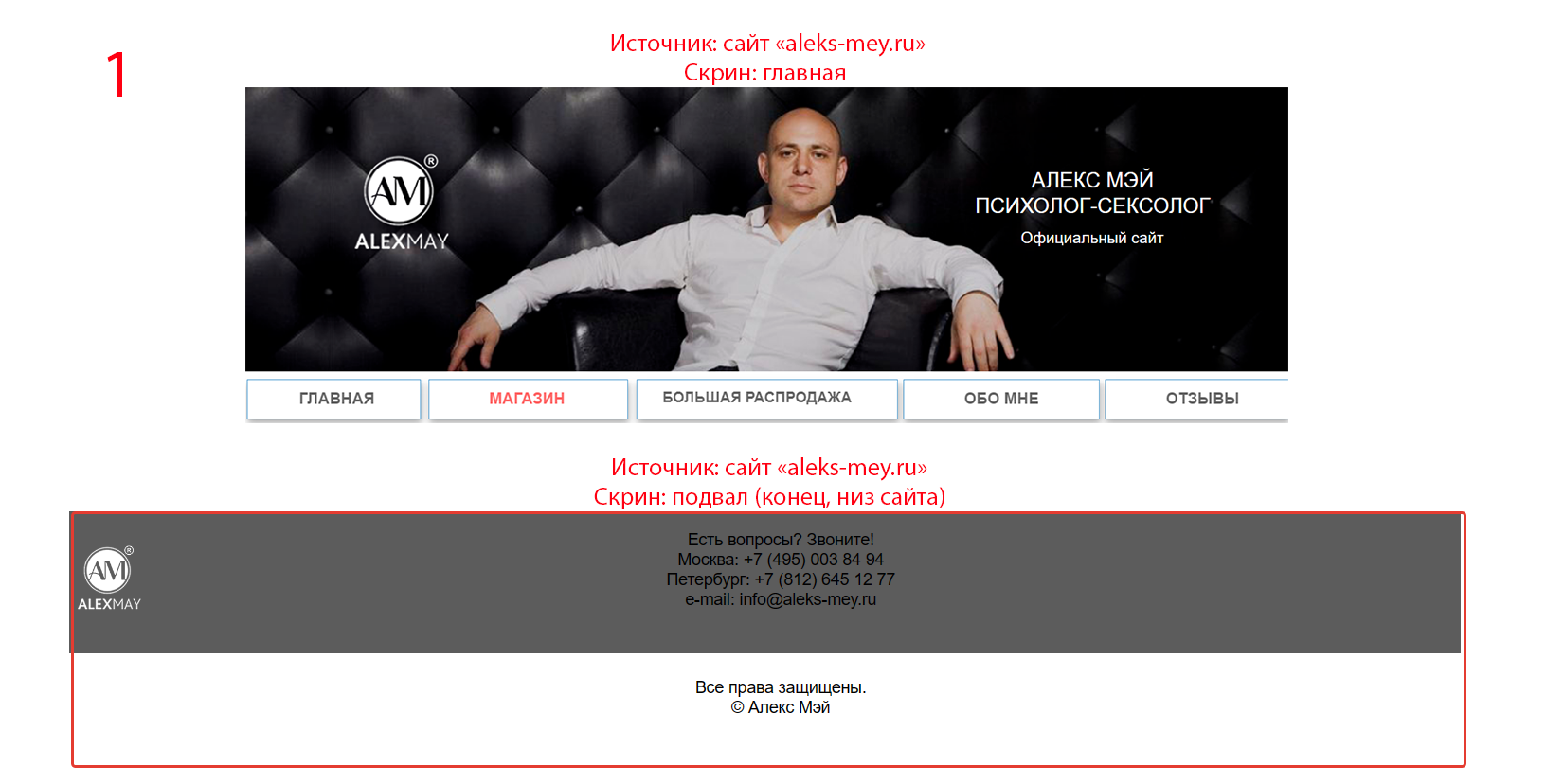Click the АЛЕКС МЭЙ banner heading
Viewport: 1546px width, 784px height.
pos(1092,180)
